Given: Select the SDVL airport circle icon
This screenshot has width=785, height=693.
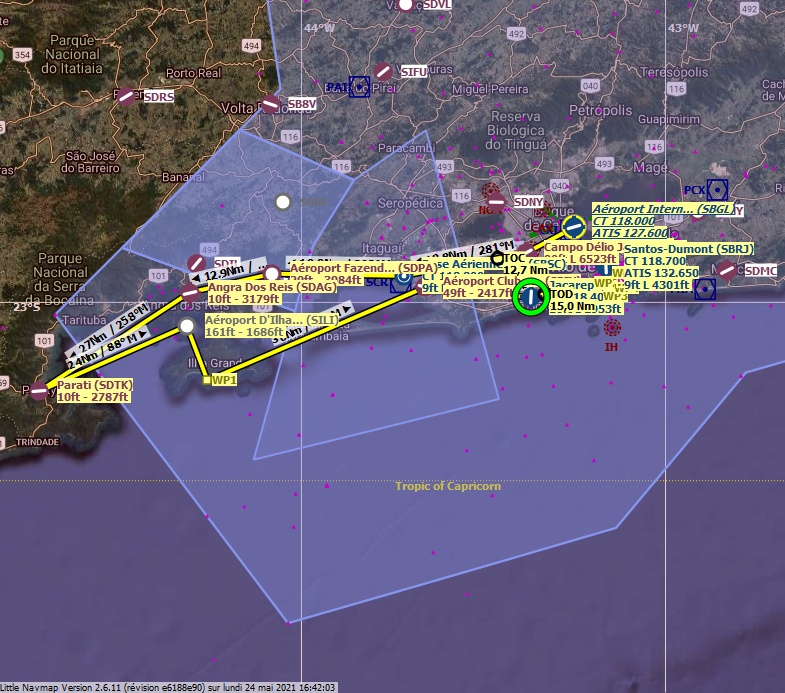Looking at the screenshot, I should coord(405,4).
